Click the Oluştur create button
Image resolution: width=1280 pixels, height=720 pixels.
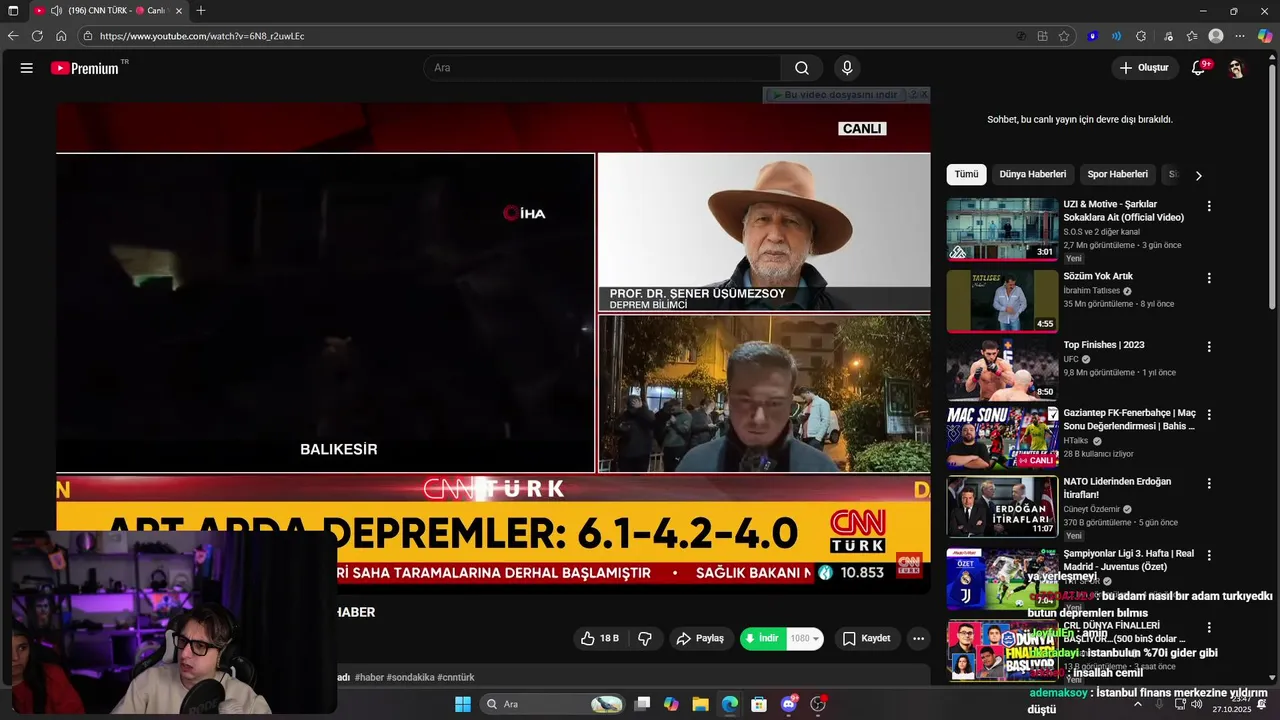1143,68
